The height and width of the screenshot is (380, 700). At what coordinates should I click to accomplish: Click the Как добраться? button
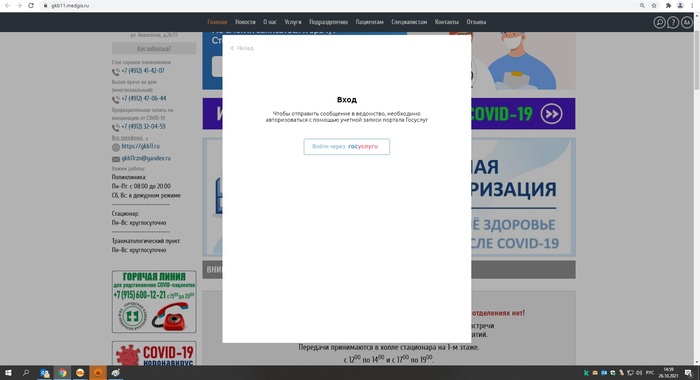(154, 48)
